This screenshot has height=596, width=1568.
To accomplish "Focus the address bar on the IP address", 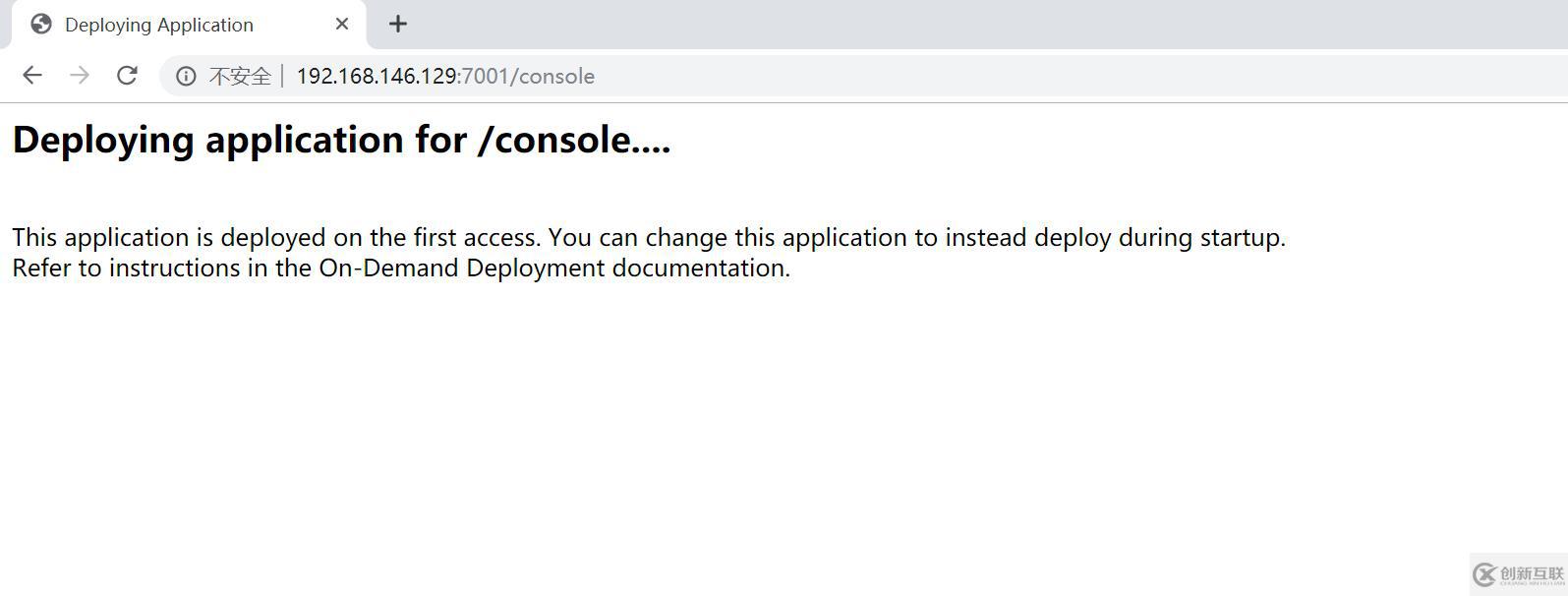I will (377, 77).
